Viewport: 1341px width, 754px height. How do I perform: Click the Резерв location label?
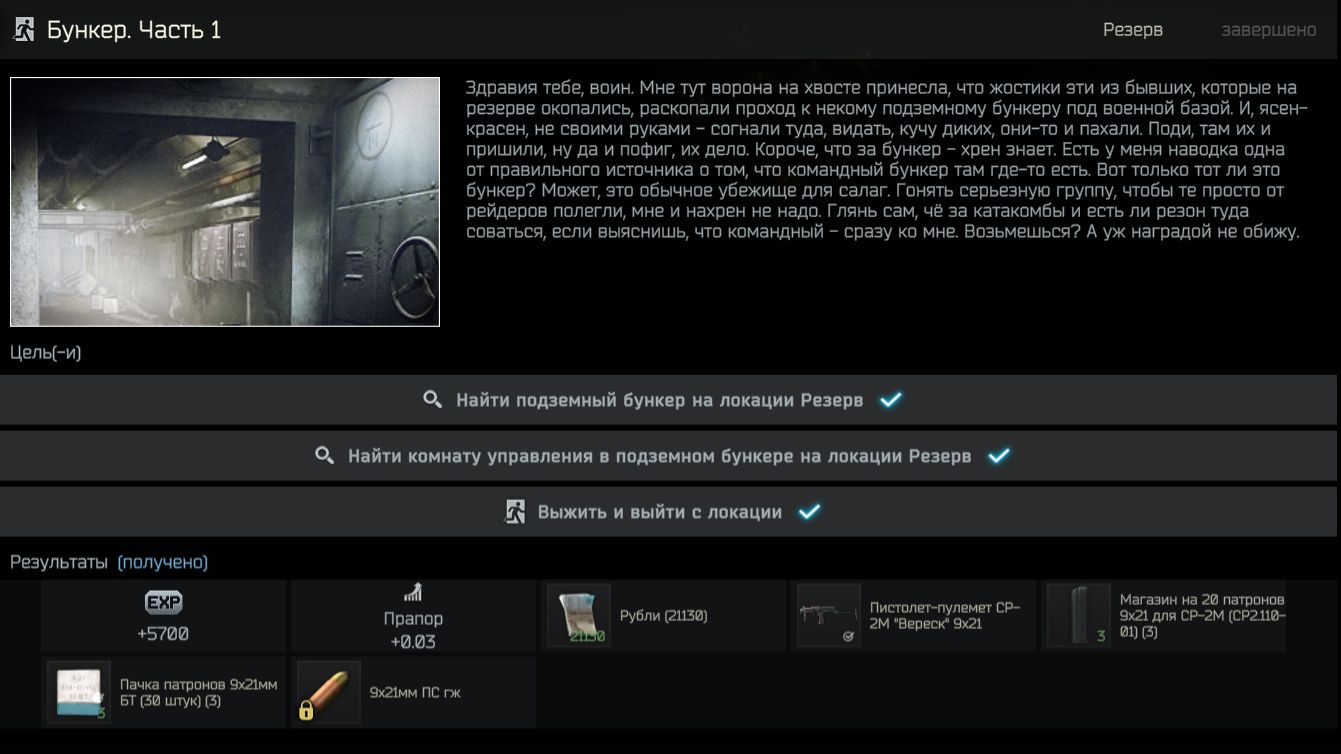(x=1133, y=30)
